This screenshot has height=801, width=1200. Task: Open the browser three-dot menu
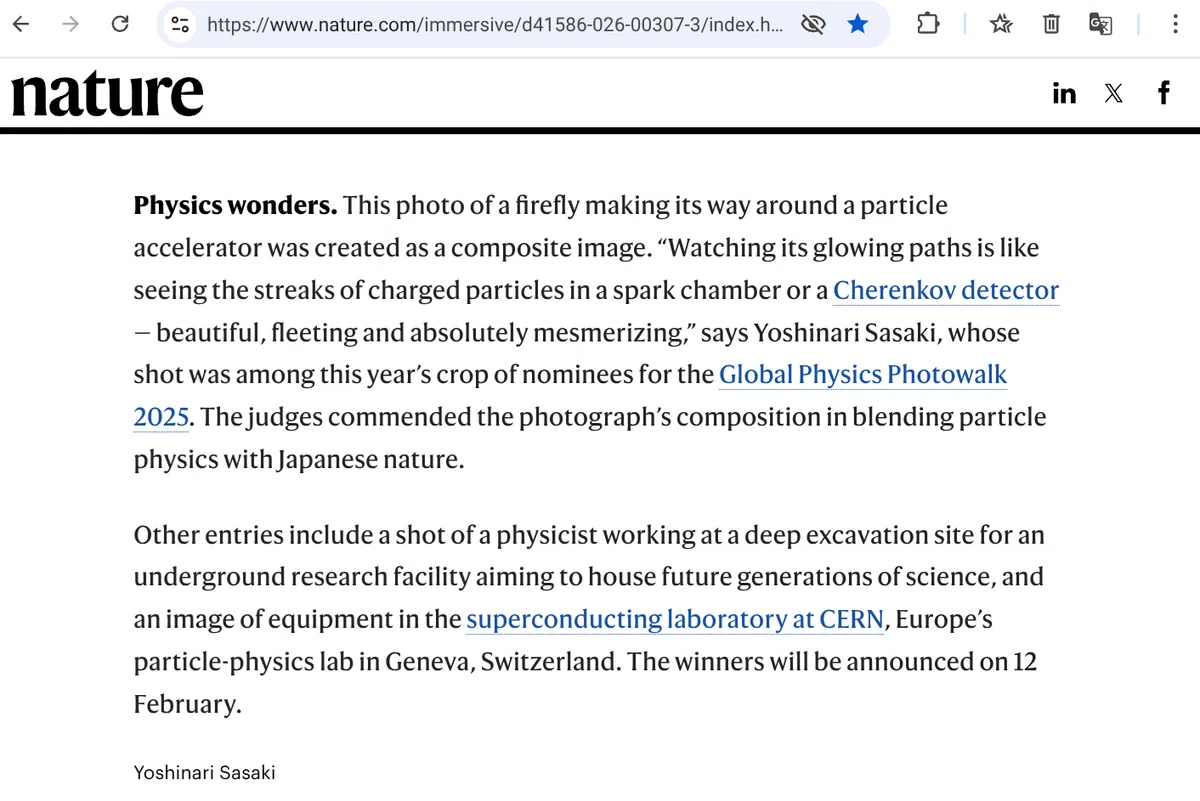pos(1175,24)
